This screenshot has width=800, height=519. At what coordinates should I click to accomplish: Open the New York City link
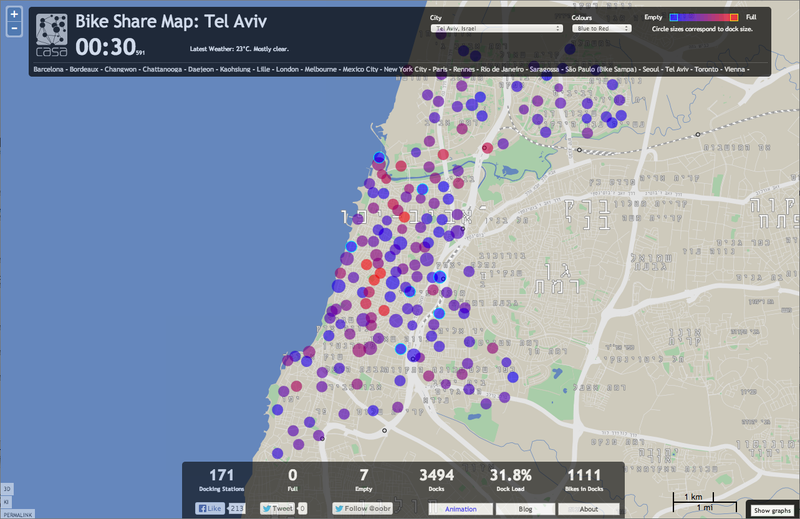pos(405,69)
